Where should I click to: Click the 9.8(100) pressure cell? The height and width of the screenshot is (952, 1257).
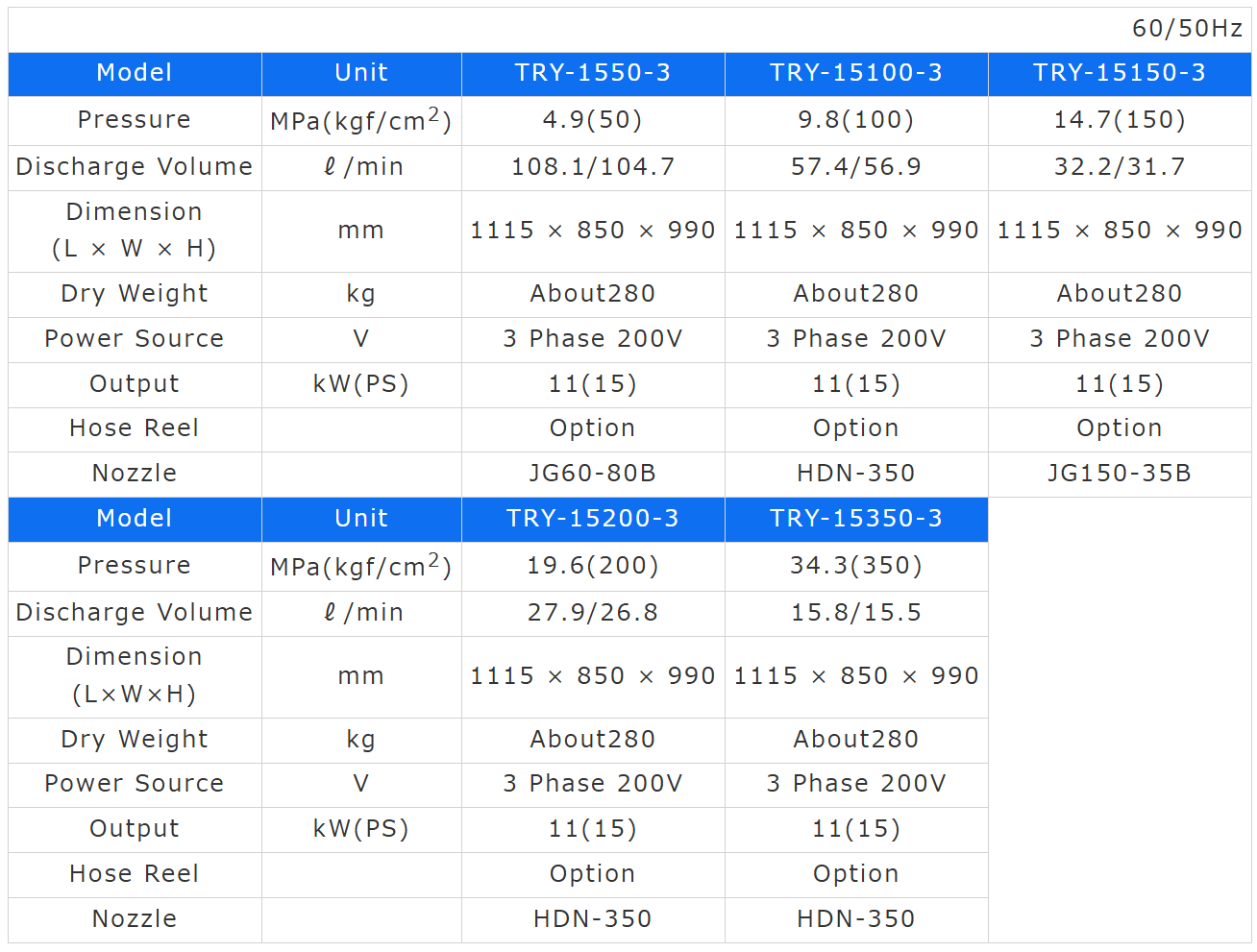coord(855,120)
